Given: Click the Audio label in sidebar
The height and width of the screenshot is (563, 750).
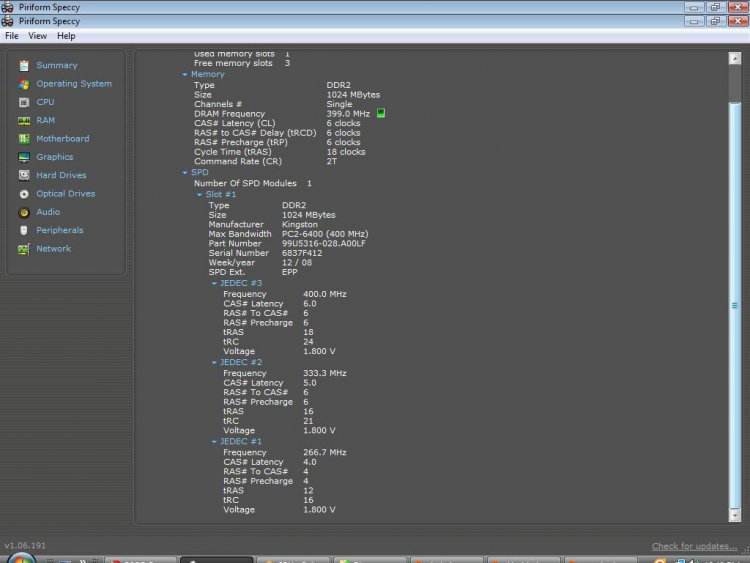Looking at the screenshot, I should pyautogui.click(x=48, y=212).
